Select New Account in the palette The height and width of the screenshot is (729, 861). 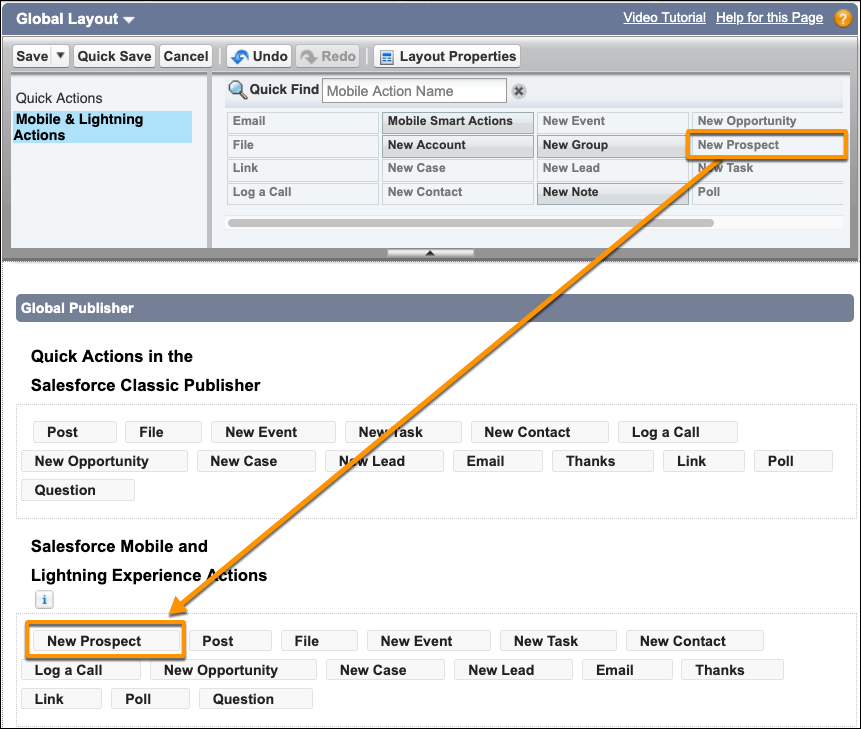[x=458, y=145]
